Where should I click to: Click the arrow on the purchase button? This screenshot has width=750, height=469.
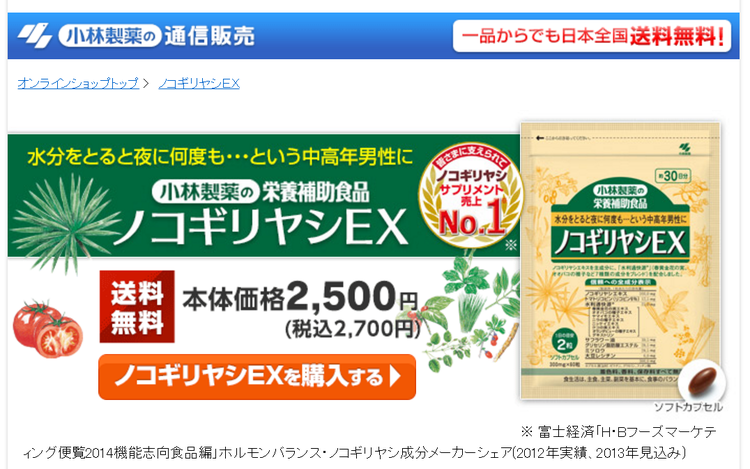(x=395, y=377)
